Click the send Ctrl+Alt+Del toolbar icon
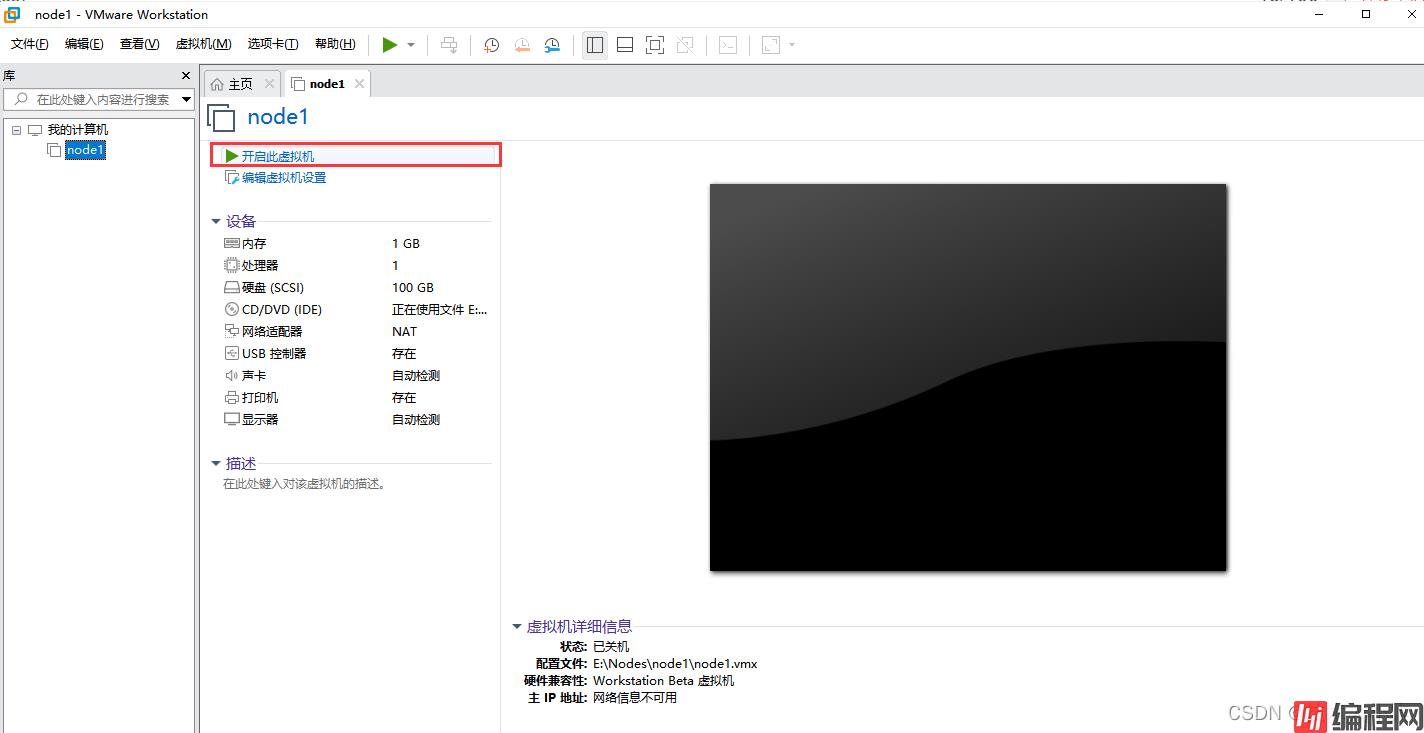The height and width of the screenshot is (733, 1424). [449, 45]
